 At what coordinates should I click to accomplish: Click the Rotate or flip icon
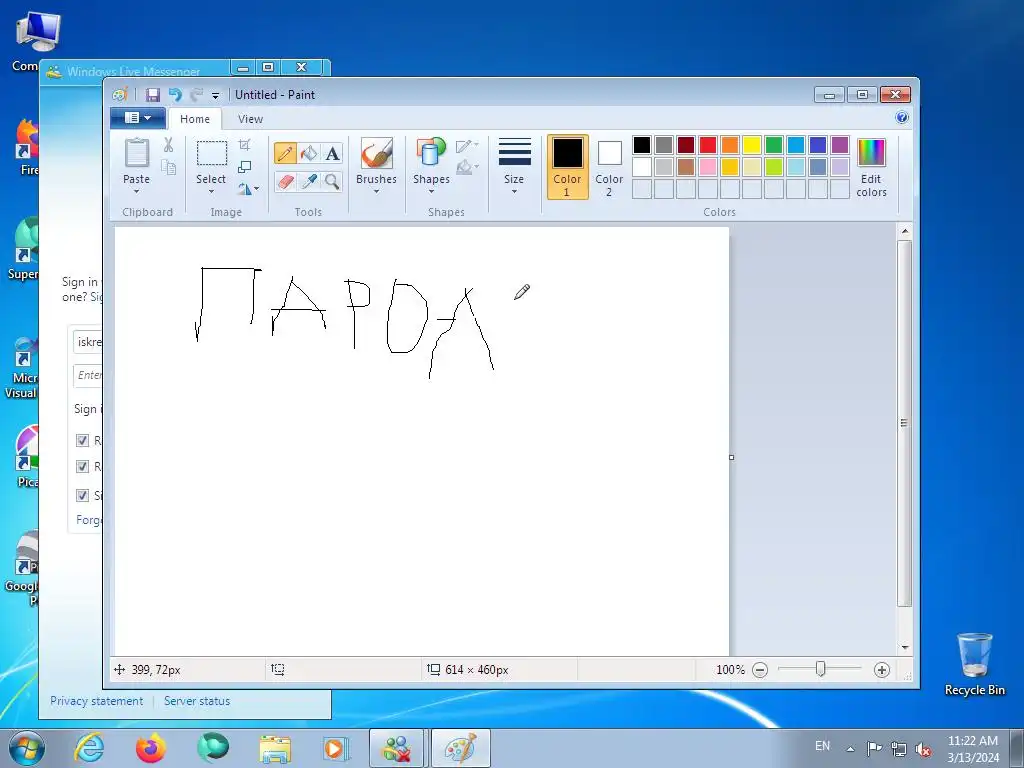244,189
